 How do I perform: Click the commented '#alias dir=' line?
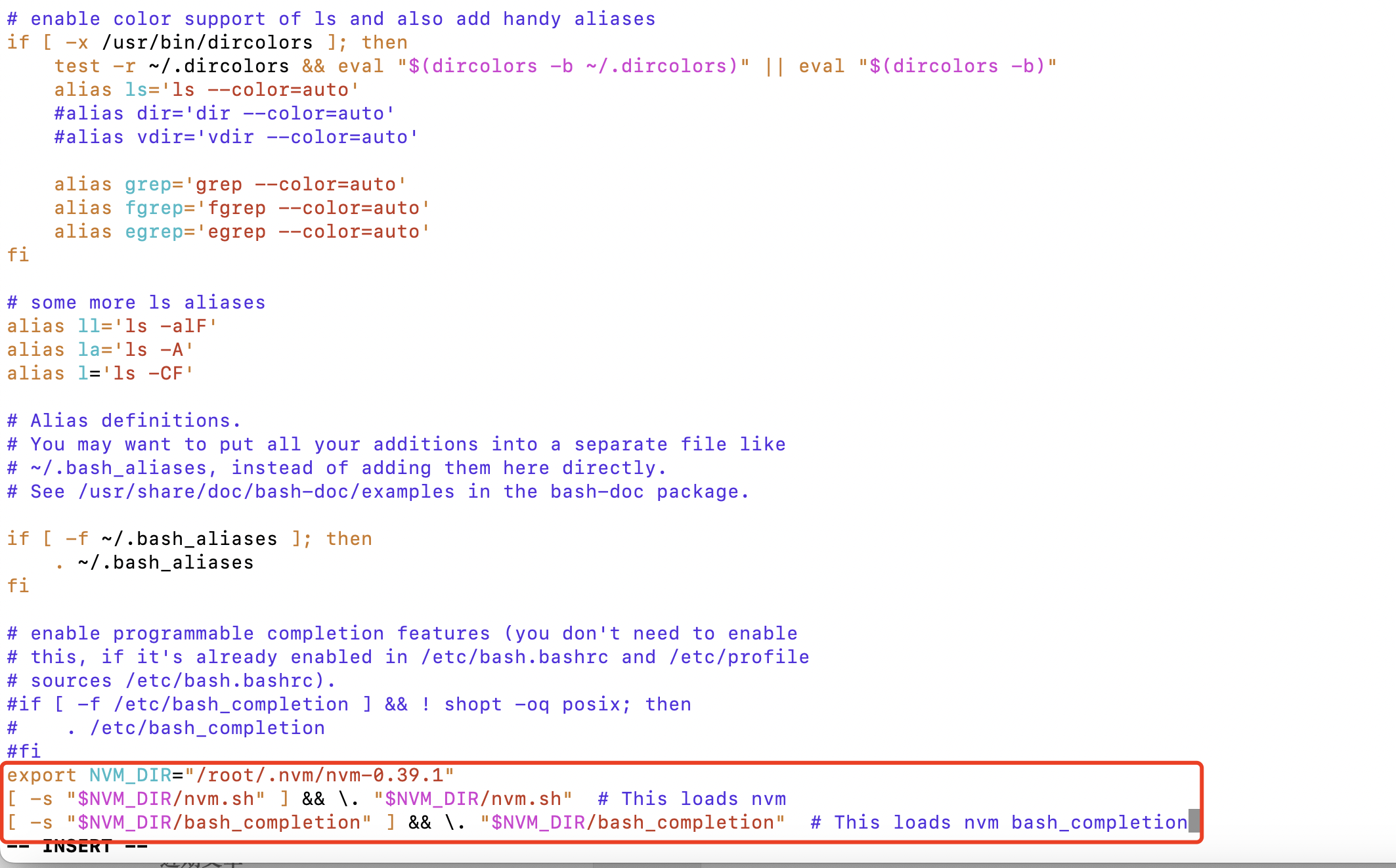pyautogui.click(x=225, y=114)
